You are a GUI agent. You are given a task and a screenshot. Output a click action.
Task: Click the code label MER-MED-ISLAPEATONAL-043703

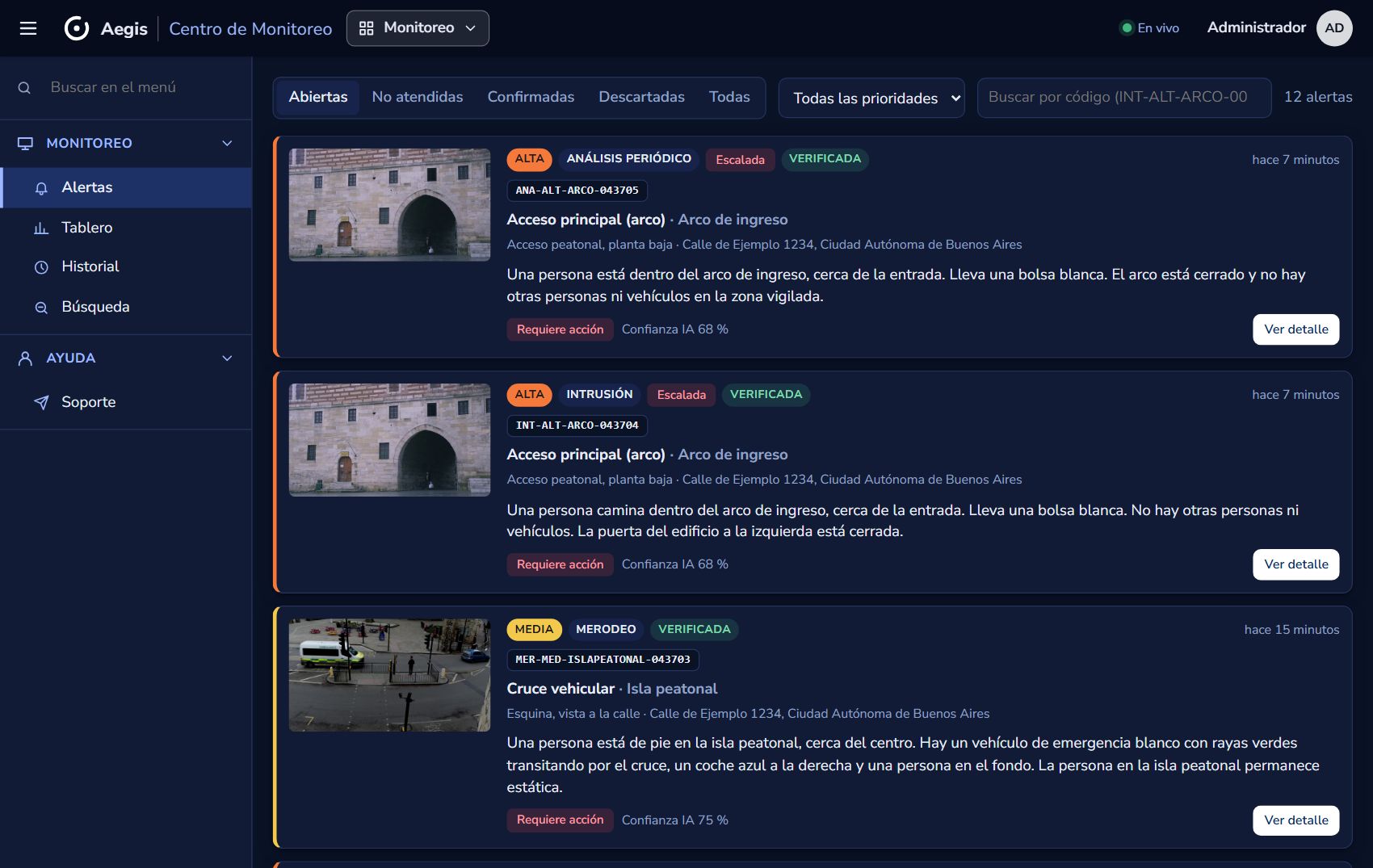tap(603, 660)
